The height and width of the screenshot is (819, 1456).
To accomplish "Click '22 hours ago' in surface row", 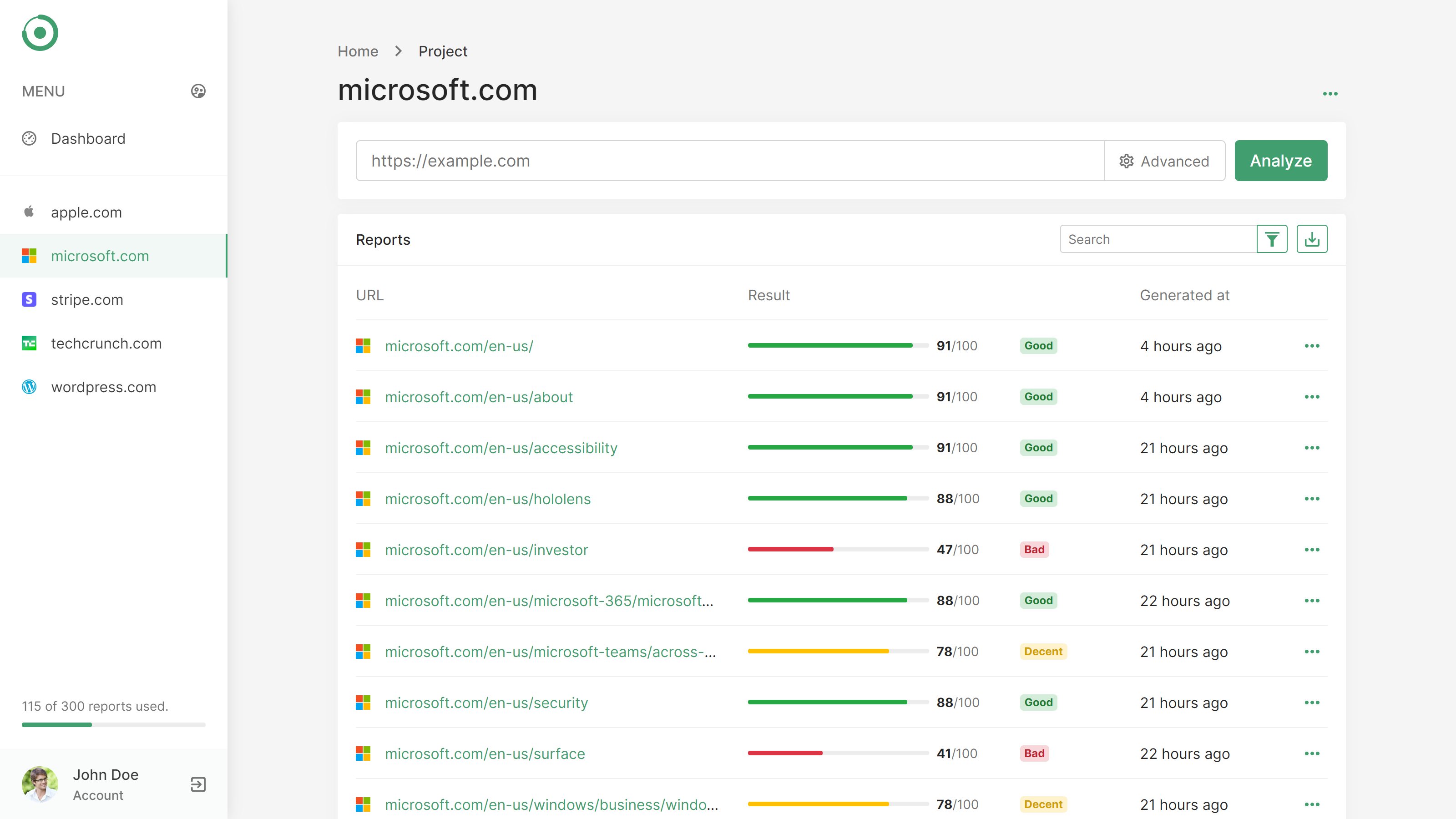I will pos(1185,753).
